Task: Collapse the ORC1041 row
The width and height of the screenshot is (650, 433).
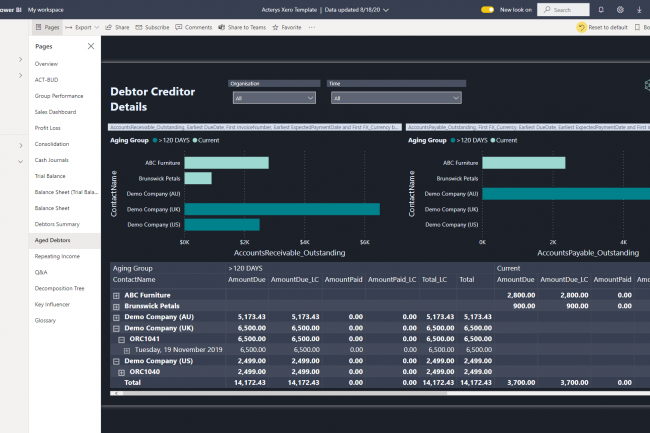Action: pyautogui.click(x=121, y=339)
